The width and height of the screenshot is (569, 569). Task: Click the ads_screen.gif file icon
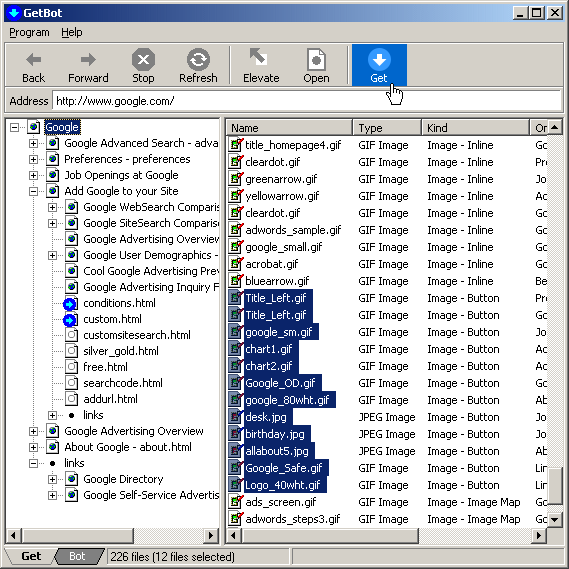[236, 502]
